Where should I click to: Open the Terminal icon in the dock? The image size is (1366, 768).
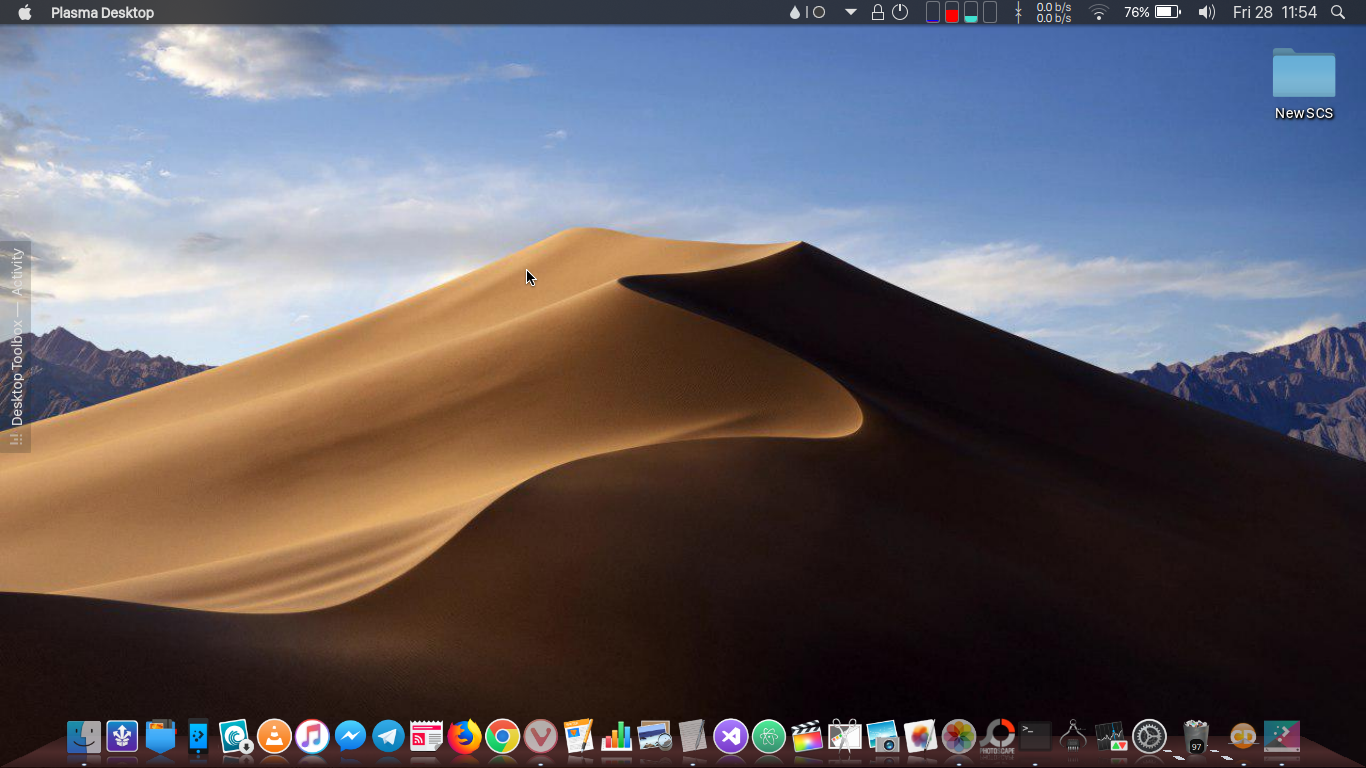[1035, 737]
